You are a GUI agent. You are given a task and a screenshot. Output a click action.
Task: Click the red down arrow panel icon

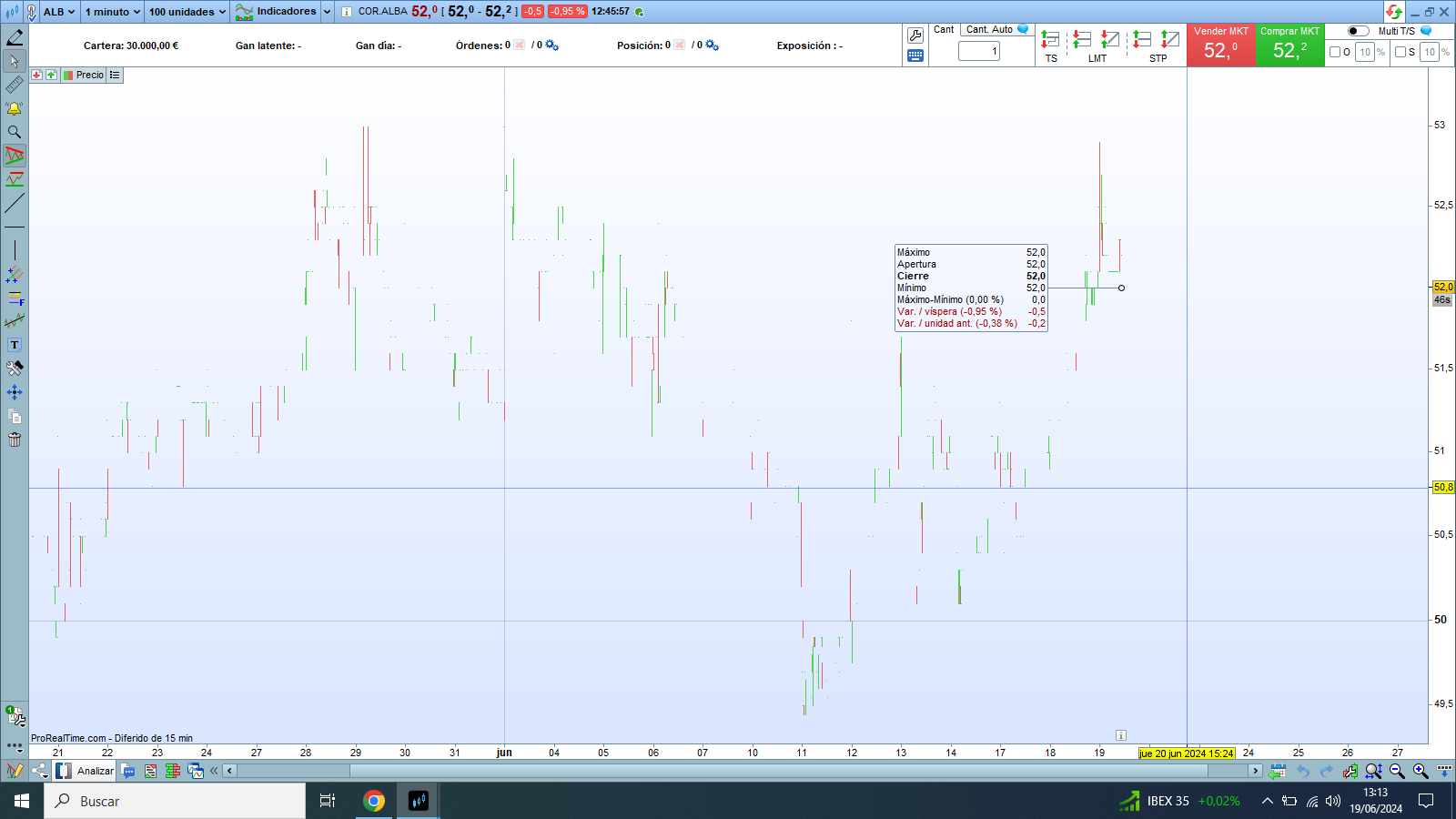[36, 76]
